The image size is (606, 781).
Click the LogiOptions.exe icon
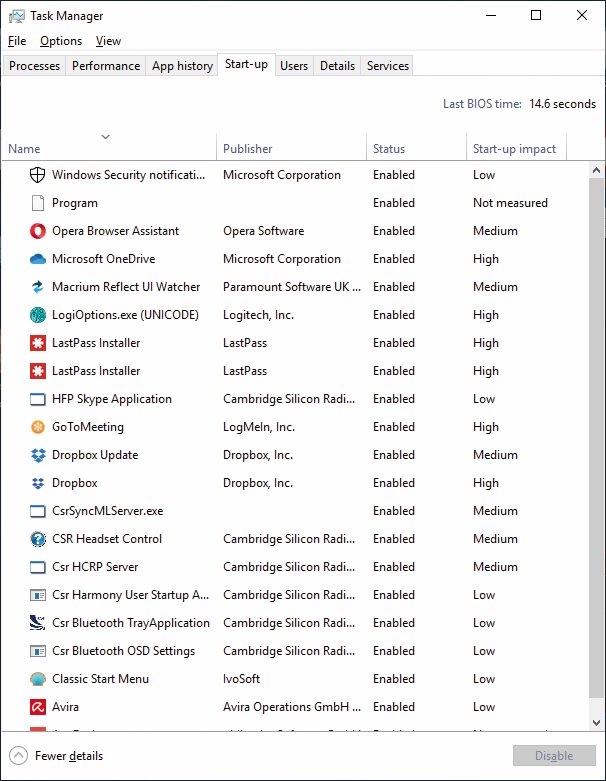click(x=37, y=315)
